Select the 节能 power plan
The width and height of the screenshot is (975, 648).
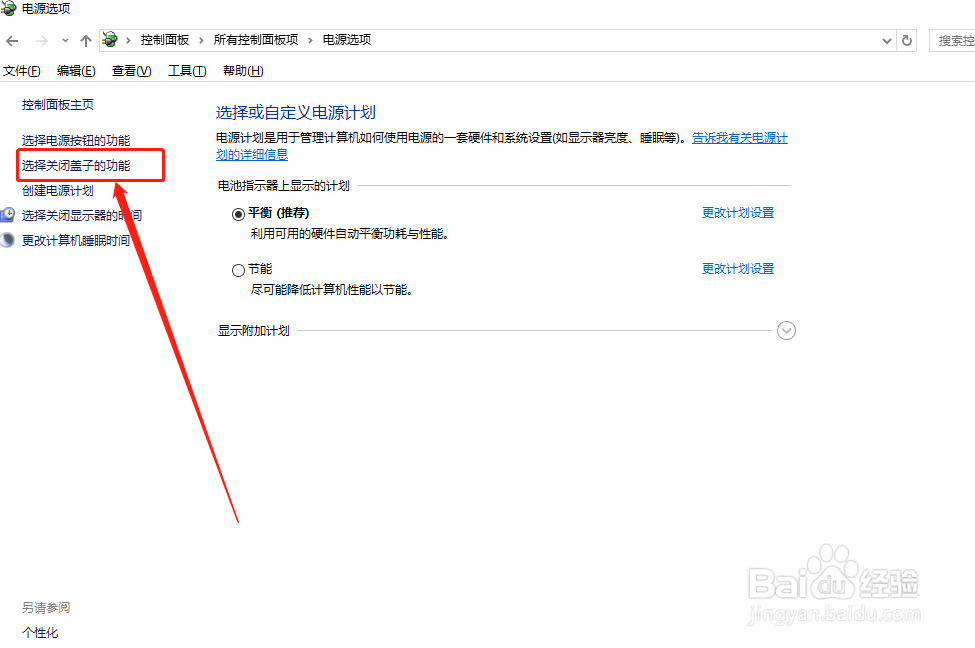[x=238, y=269]
